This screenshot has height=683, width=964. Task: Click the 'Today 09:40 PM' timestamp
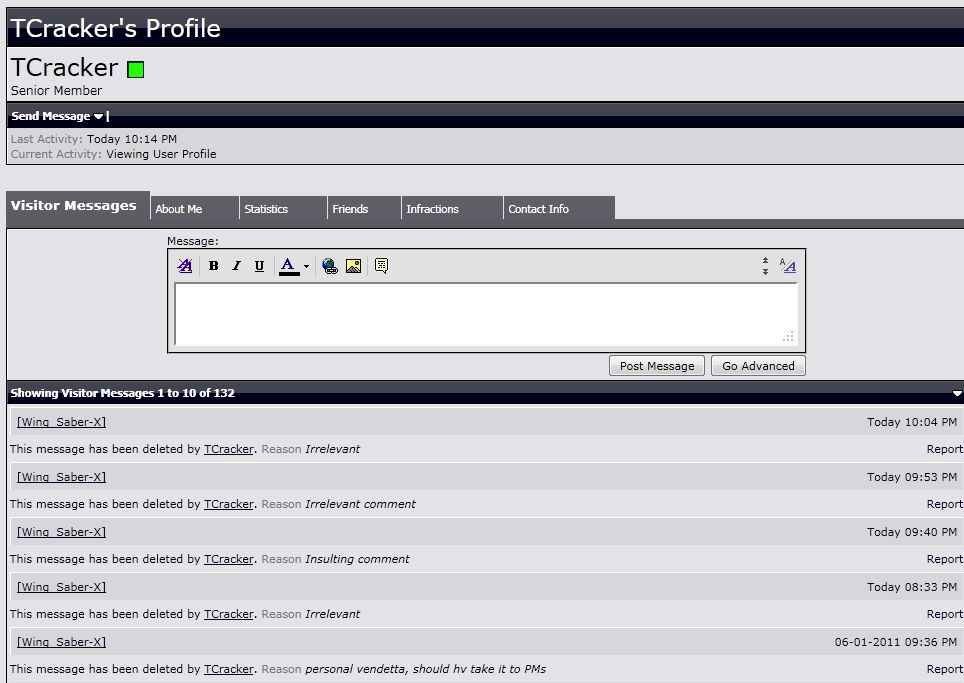[x=912, y=532]
